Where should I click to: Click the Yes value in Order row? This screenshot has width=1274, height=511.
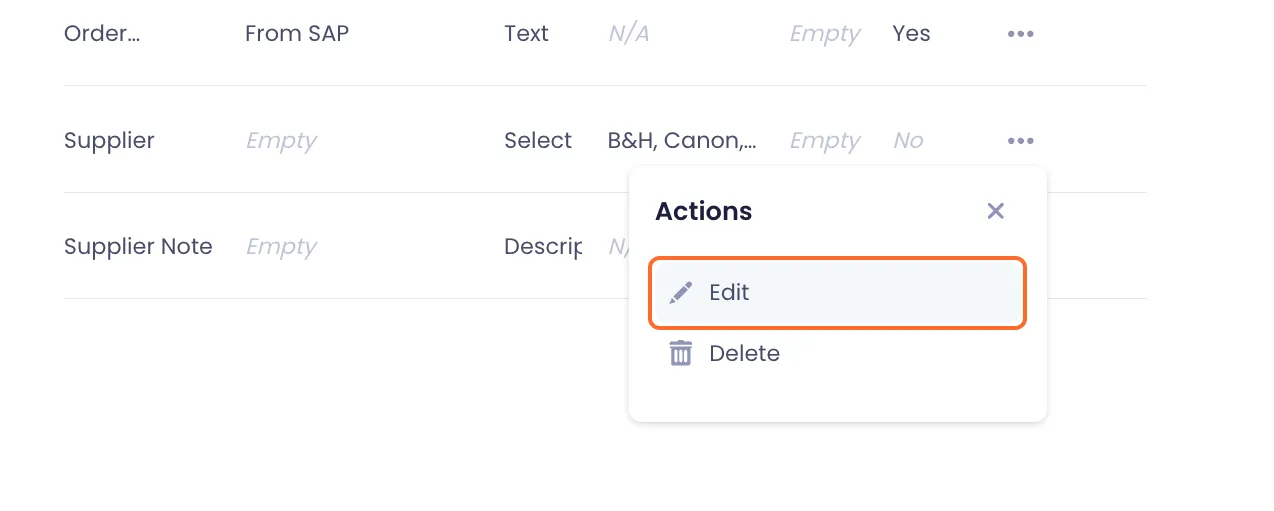click(x=911, y=34)
